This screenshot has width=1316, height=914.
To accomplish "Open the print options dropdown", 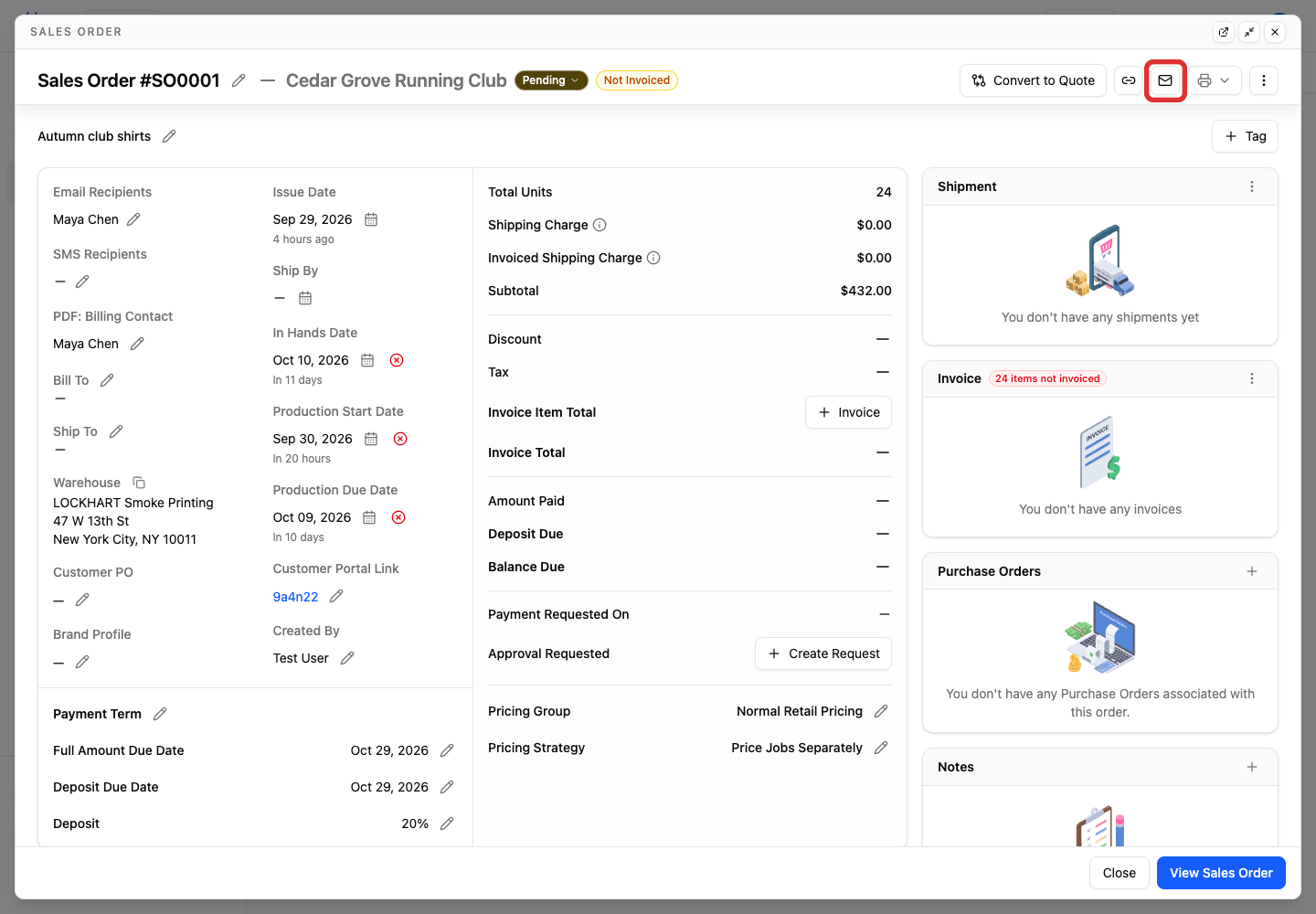I will click(1215, 80).
